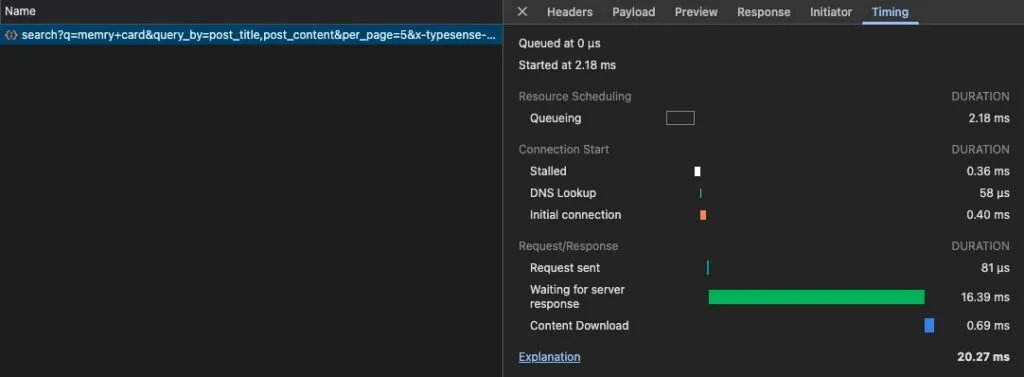Click the Waiting for server response label
Screen dimensions: 1024x377
coord(577,297)
